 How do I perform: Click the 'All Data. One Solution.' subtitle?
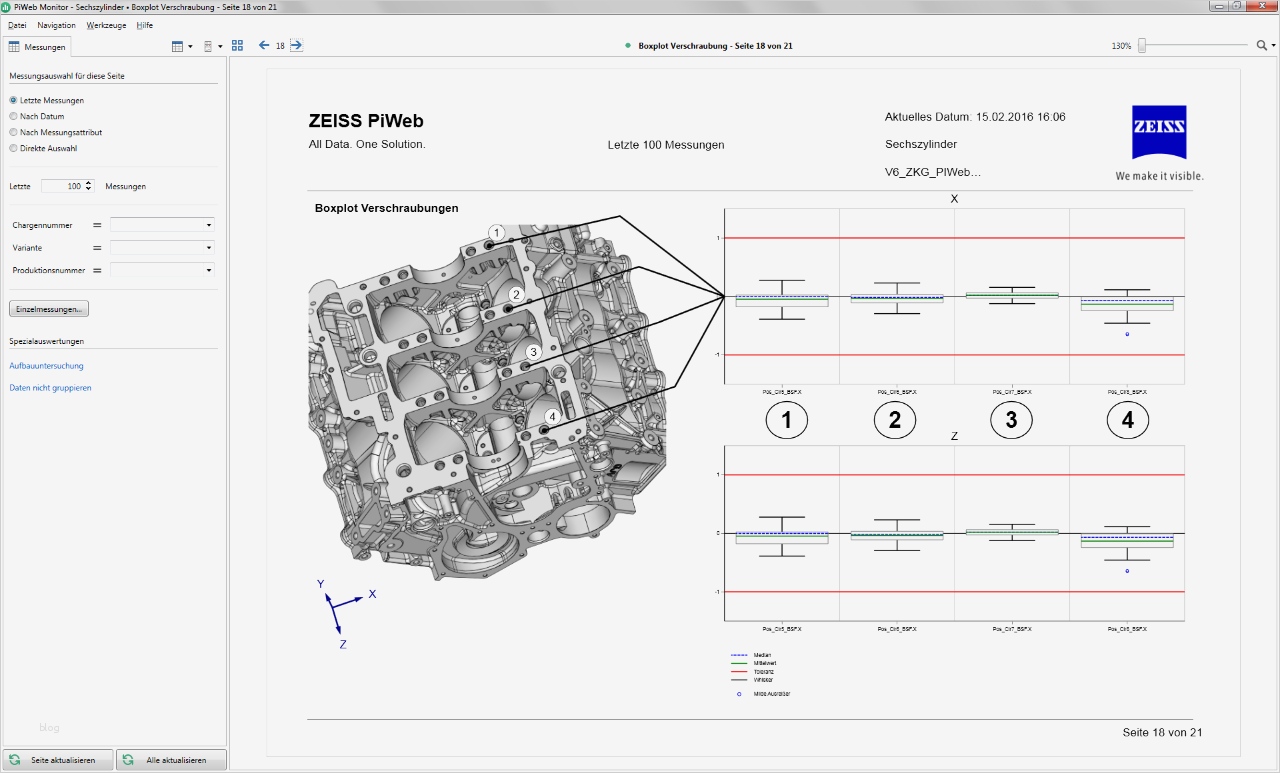tap(367, 145)
